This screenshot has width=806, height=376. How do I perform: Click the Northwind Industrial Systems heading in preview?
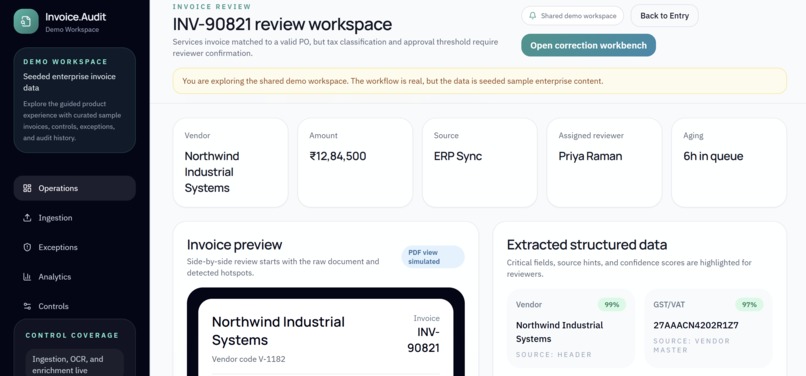pyautogui.click(x=278, y=331)
